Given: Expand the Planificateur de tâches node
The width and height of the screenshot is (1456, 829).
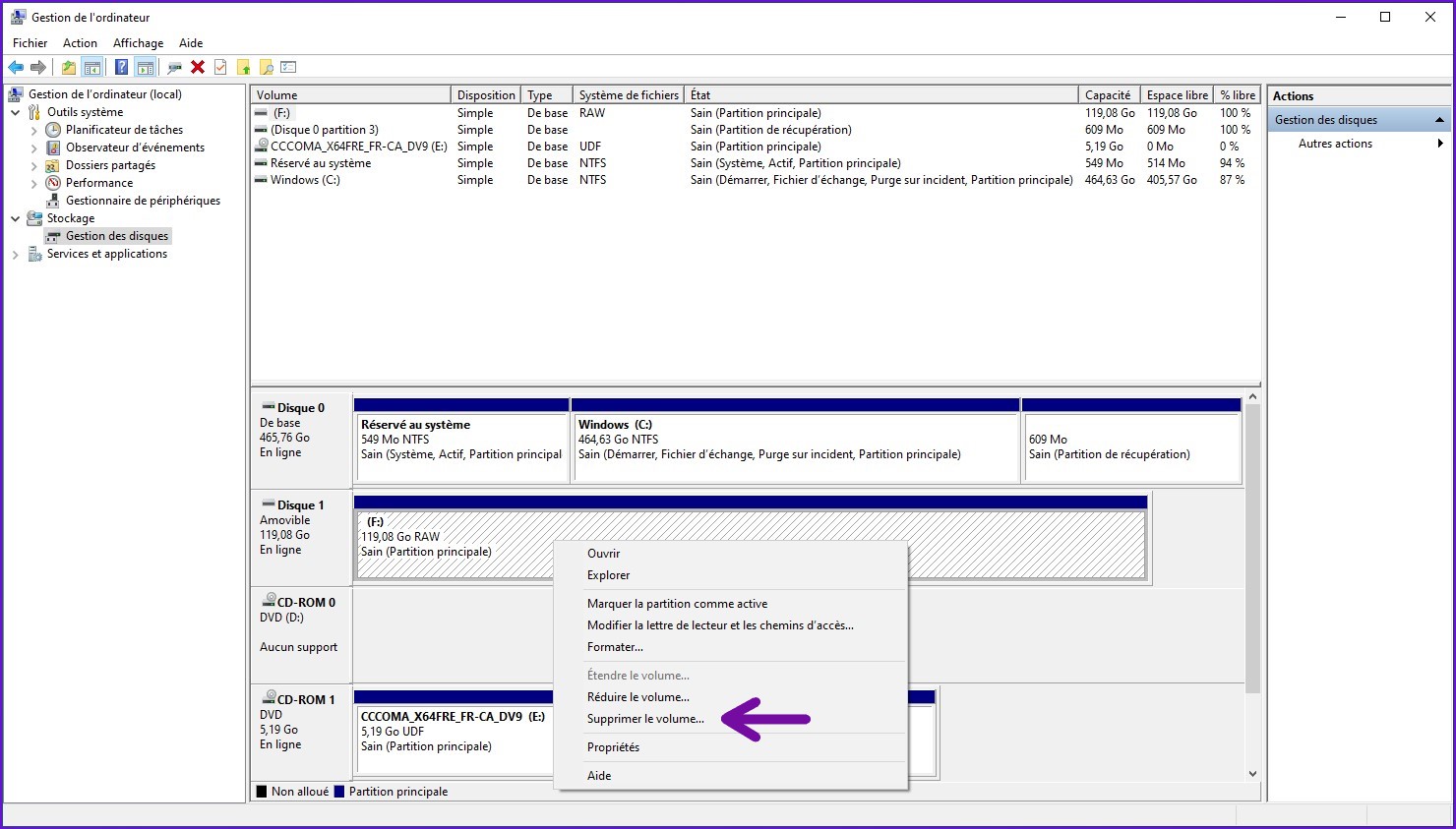Looking at the screenshot, I should pyautogui.click(x=34, y=130).
